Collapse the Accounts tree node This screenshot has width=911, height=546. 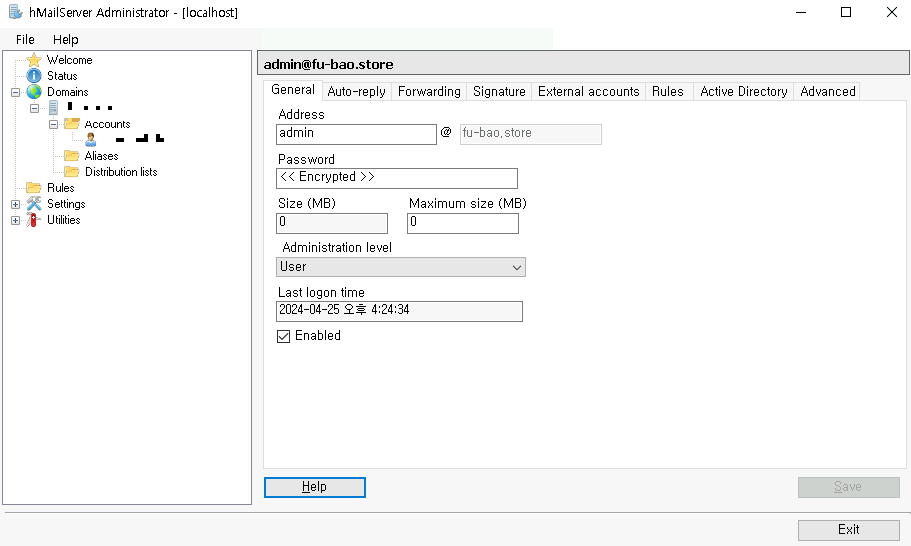(x=53, y=124)
